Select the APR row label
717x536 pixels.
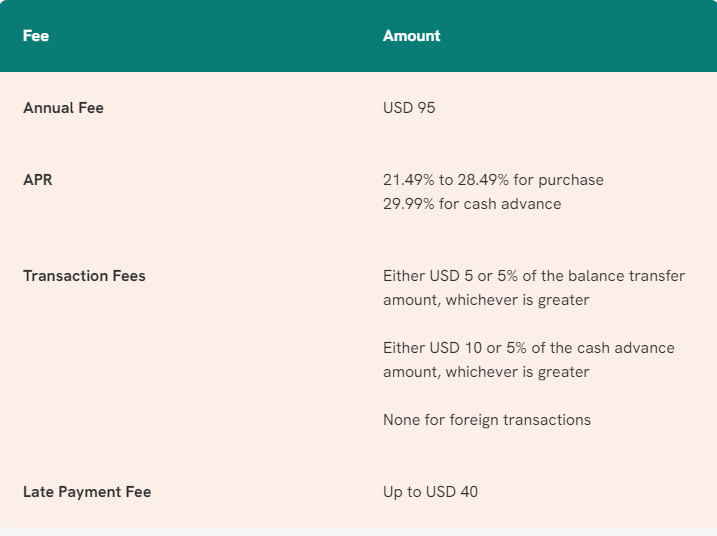(38, 180)
